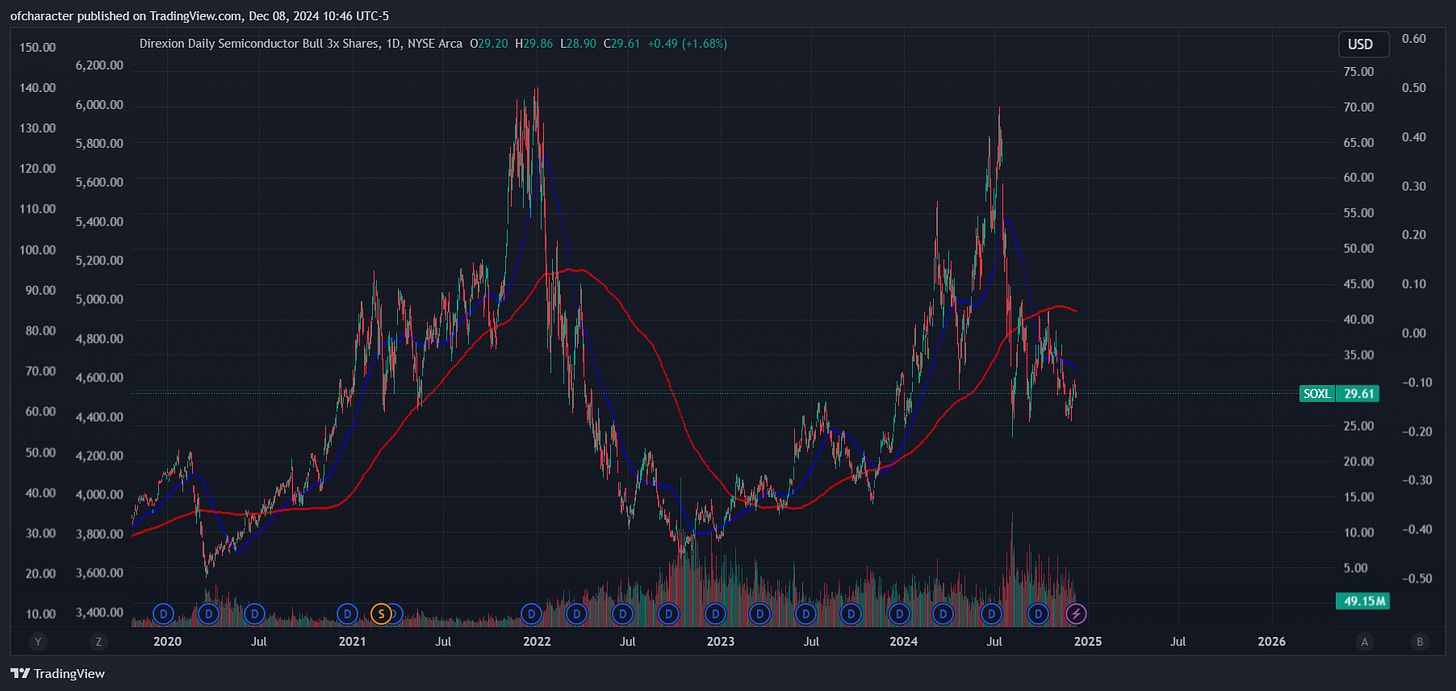Click the 49.15M volume label
Image resolution: width=1456 pixels, height=691 pixels.
click(x=1362, y=601)
